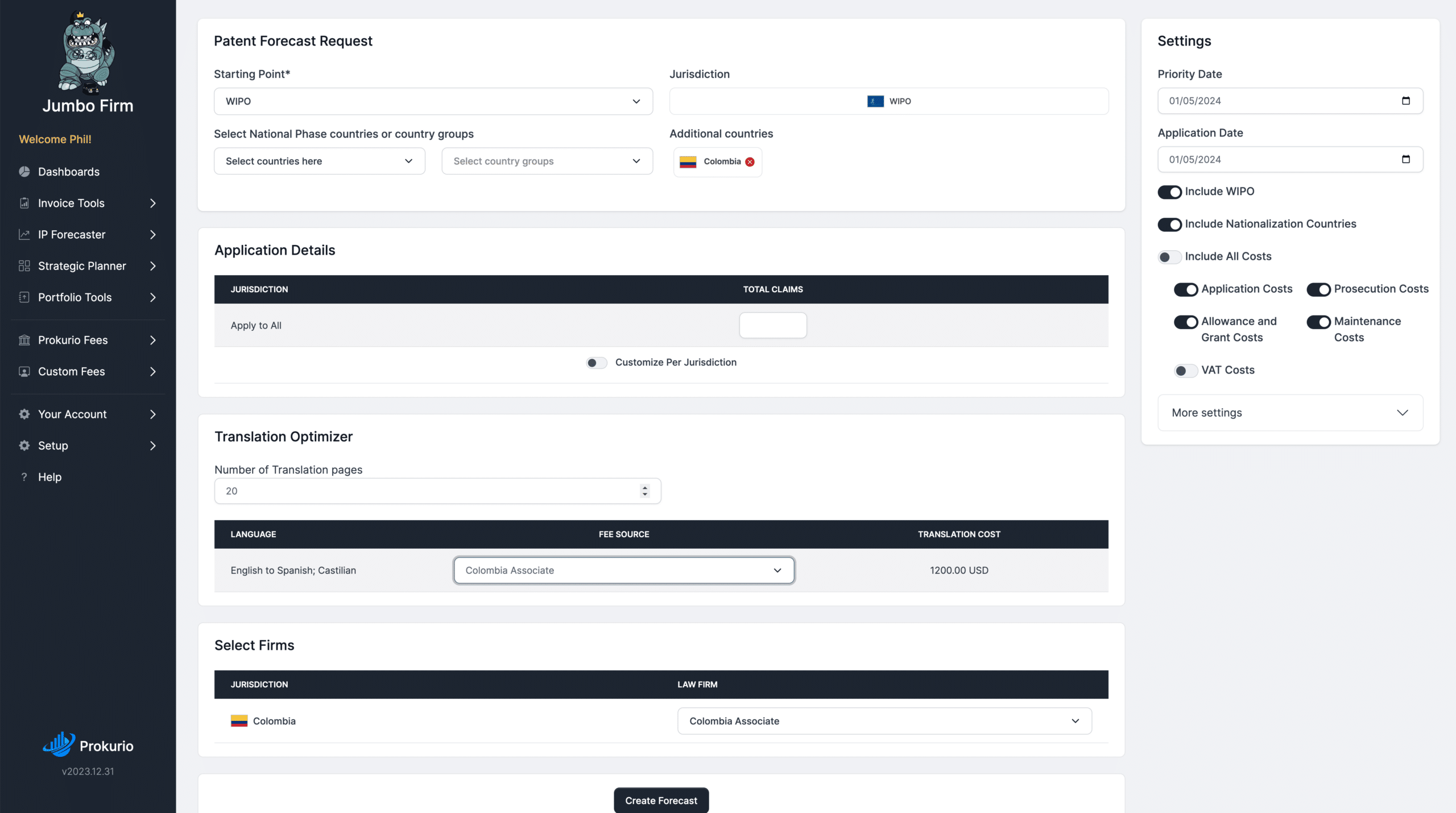Increment the Translation pages stepper arrow
Viewport: 1456px width, 813px height.
tap(644, 487)
